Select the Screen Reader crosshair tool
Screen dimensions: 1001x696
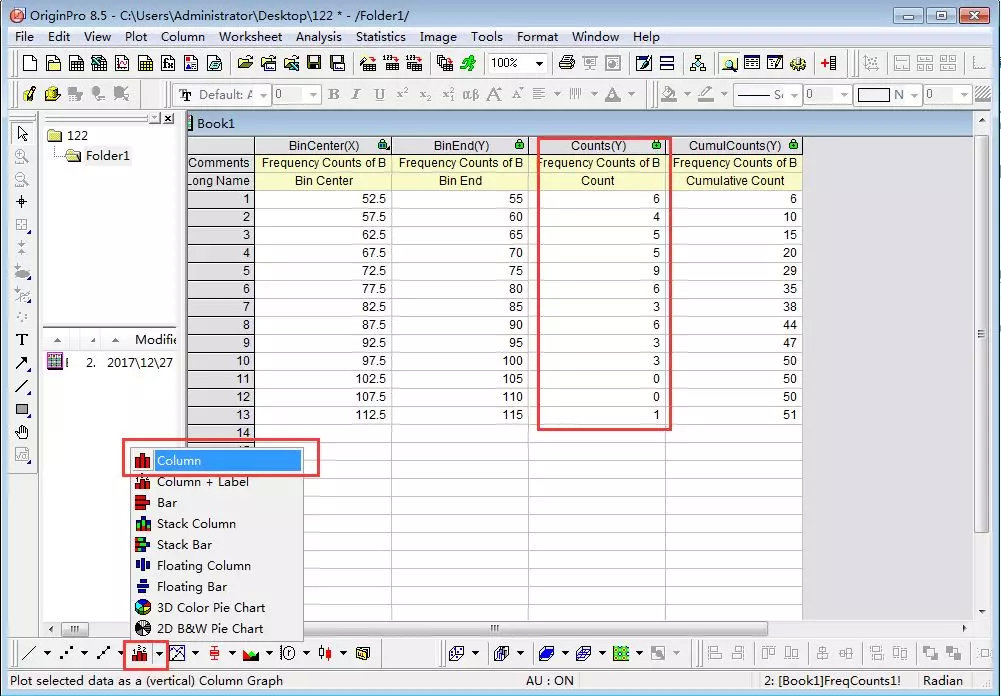(22, 202)
